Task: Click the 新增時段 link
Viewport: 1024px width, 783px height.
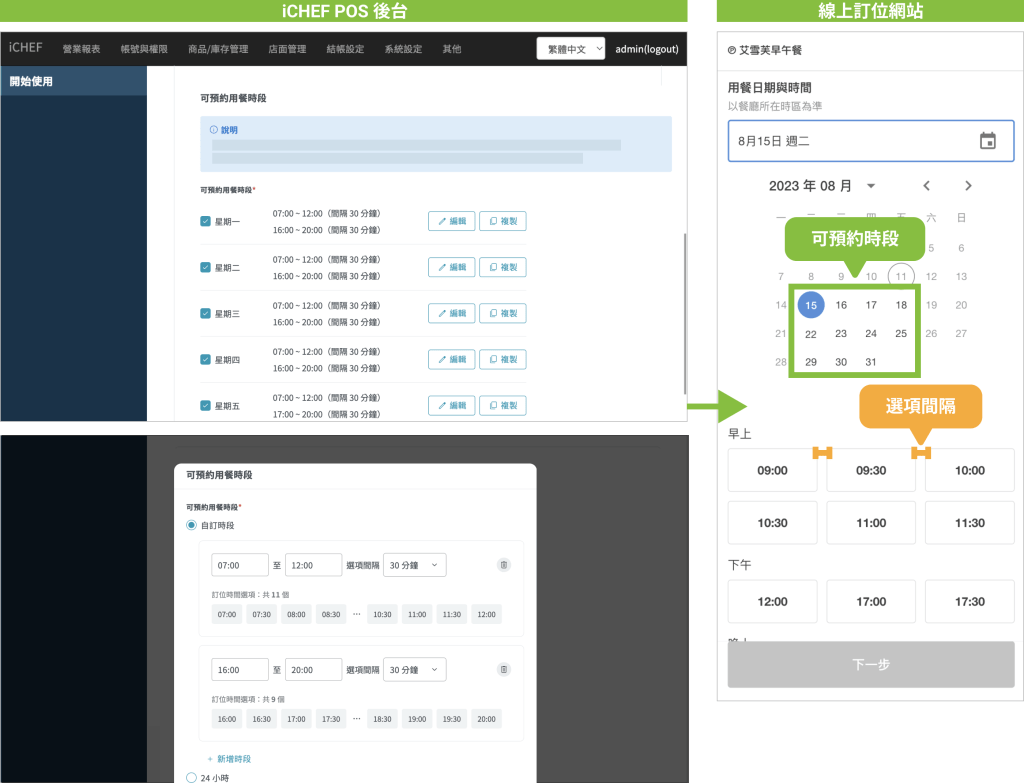Action: tap(229, 759)
